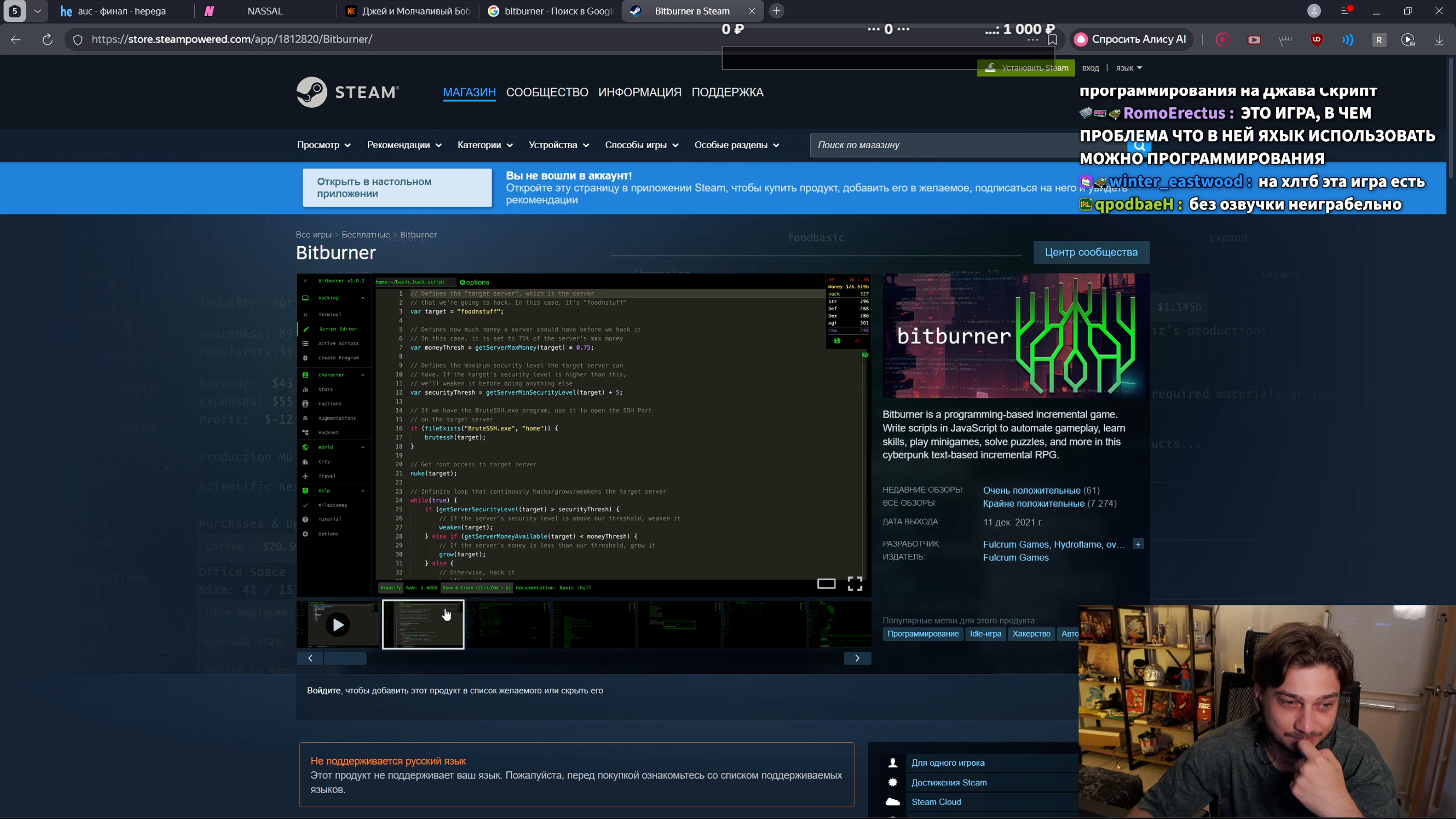Switch to the NASSAL tab
Screen dimensions: 1456x819
265,11
